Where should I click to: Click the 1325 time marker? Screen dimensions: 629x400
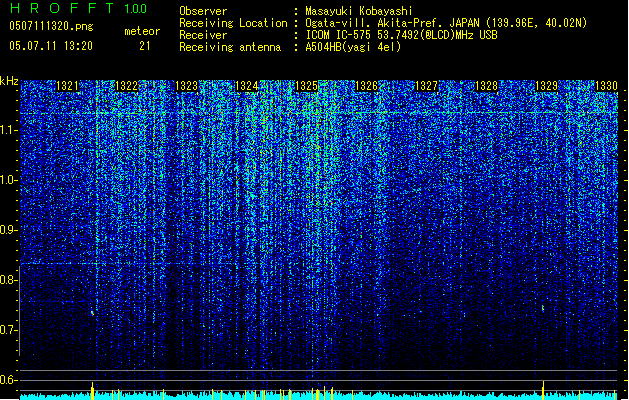pos(306,86)
